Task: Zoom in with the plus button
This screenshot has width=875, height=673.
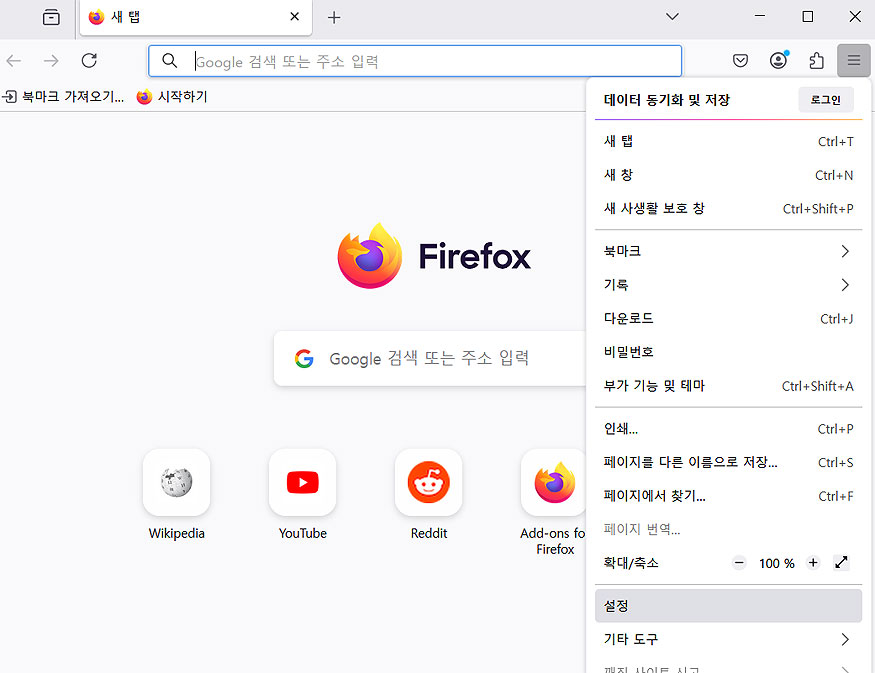Action: 813,563
